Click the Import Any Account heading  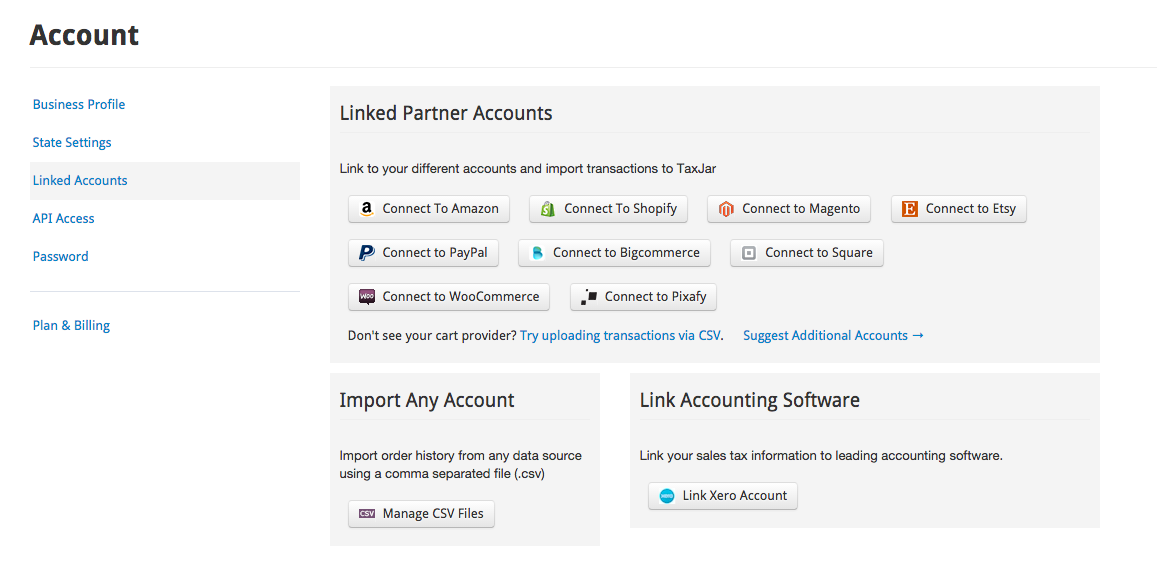click(x=426, y=400)
